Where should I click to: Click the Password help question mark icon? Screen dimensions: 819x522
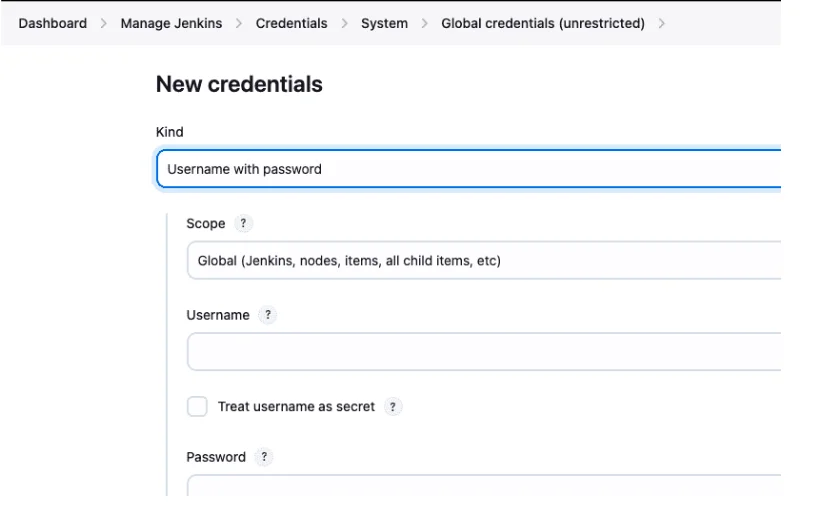[x=264, y=457]
